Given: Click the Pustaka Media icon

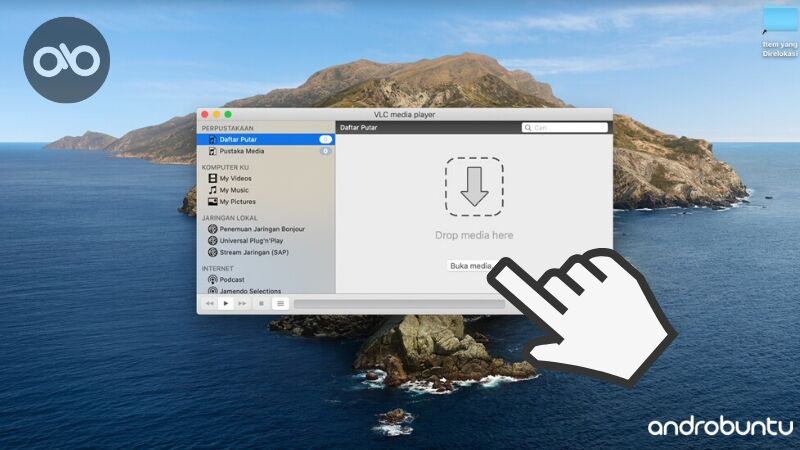Looking at the screenshot, I should [x=213, y=151].
